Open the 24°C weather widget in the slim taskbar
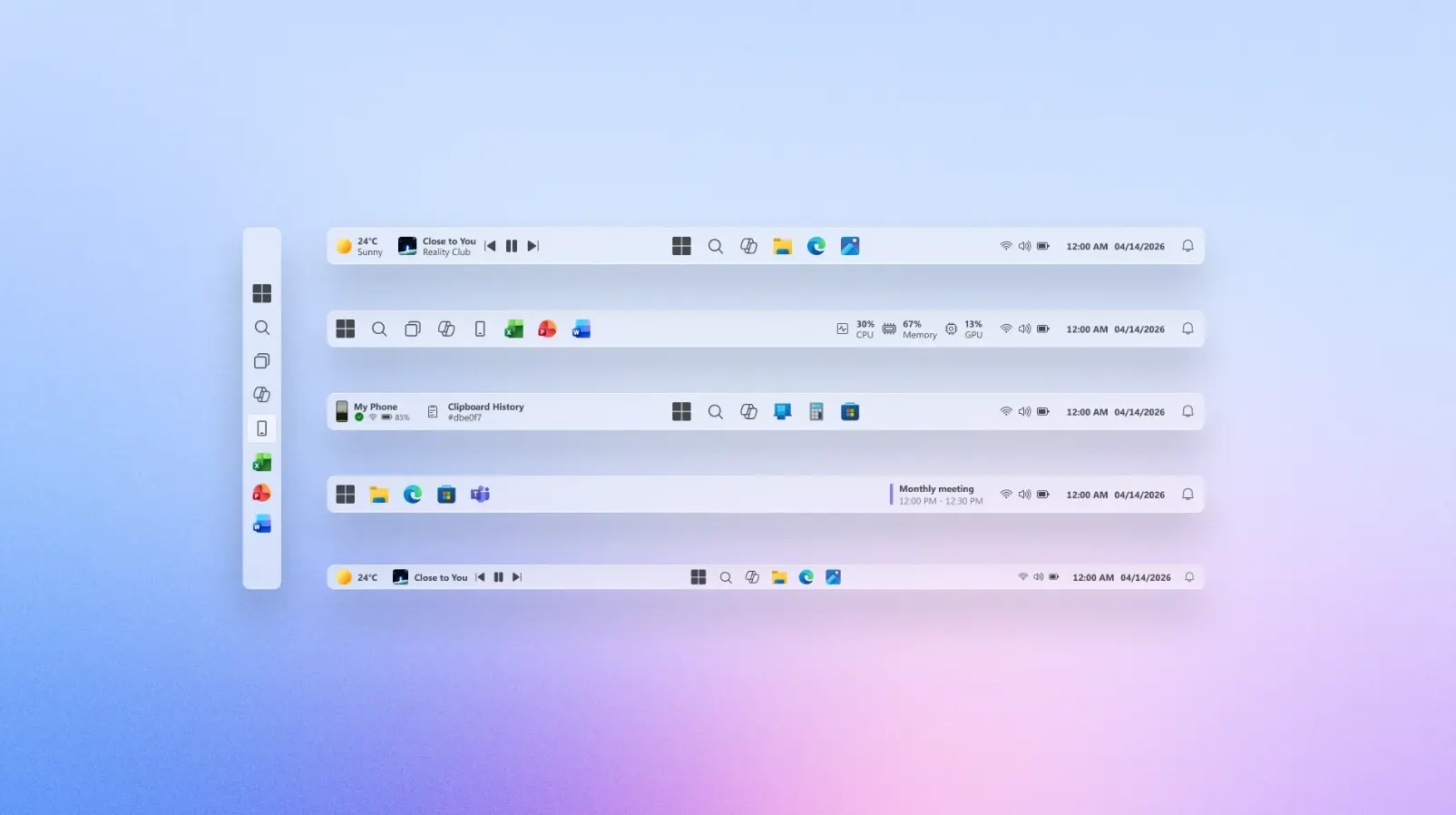 point(357,577)
